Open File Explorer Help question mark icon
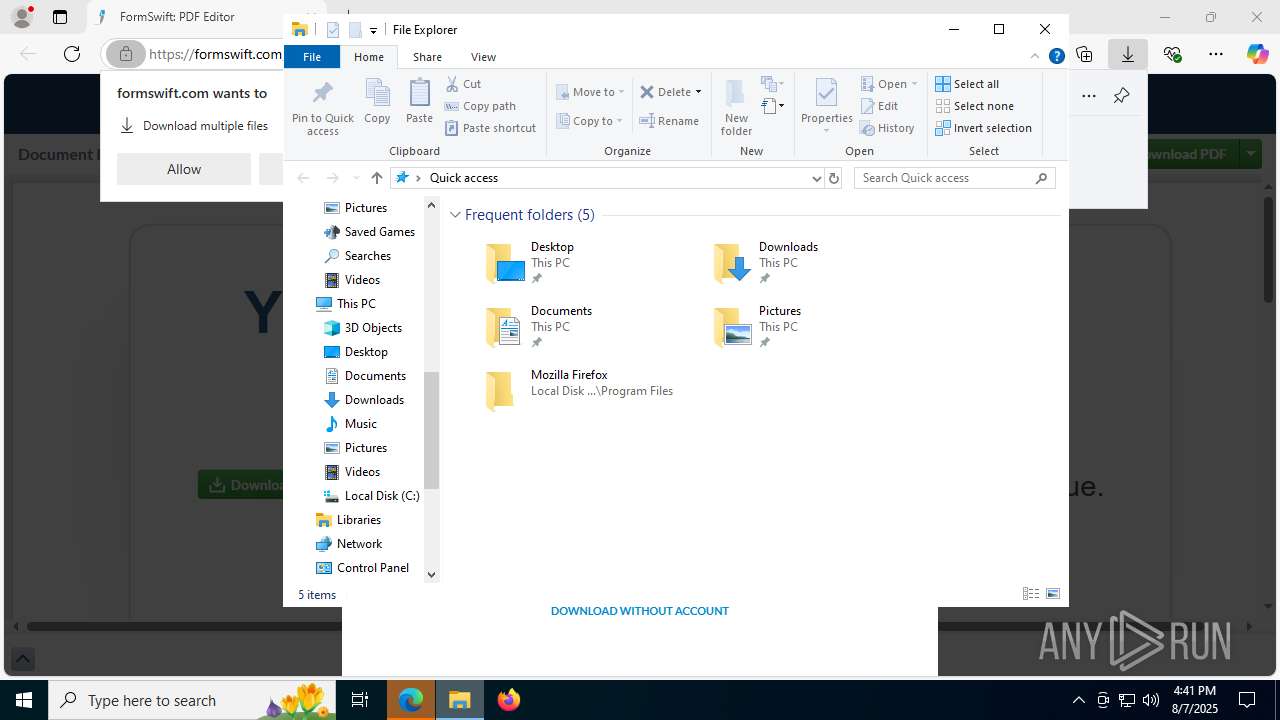 [1056, 57]
